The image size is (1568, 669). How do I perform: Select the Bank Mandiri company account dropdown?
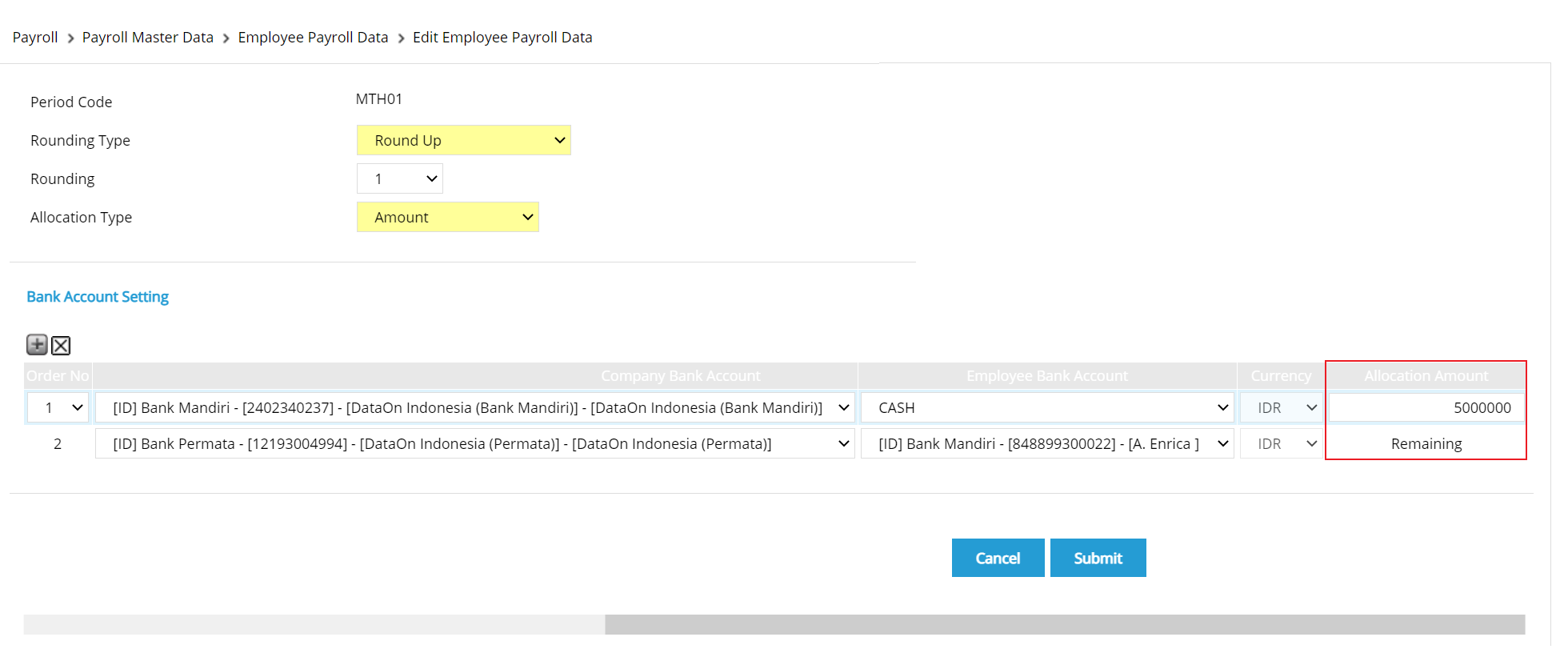(474, 408)
